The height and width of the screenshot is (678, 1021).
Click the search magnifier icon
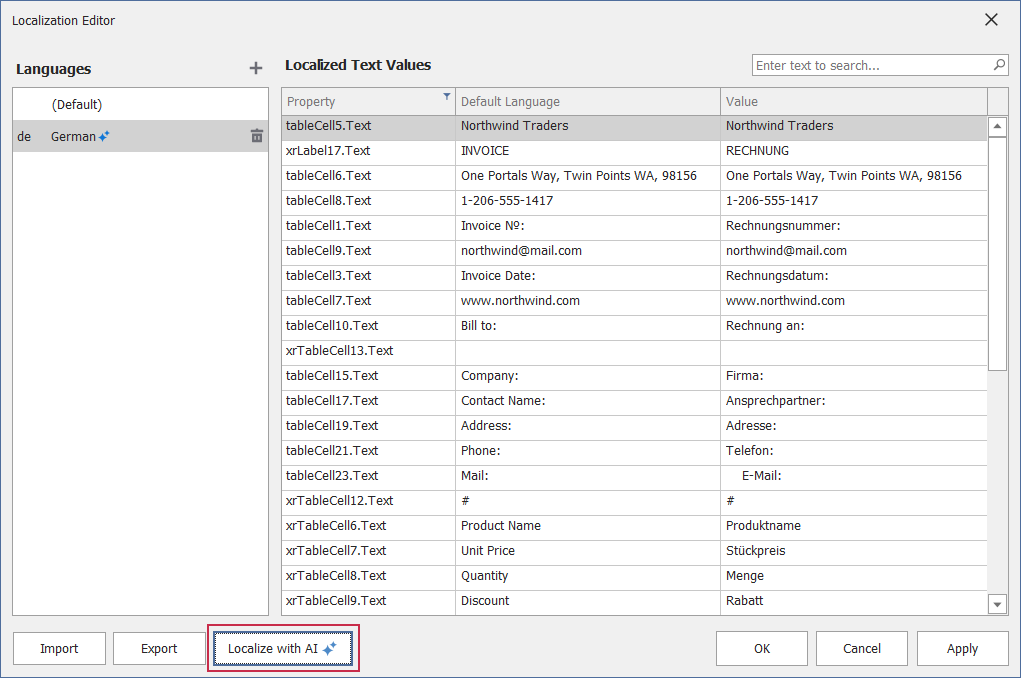999,65
